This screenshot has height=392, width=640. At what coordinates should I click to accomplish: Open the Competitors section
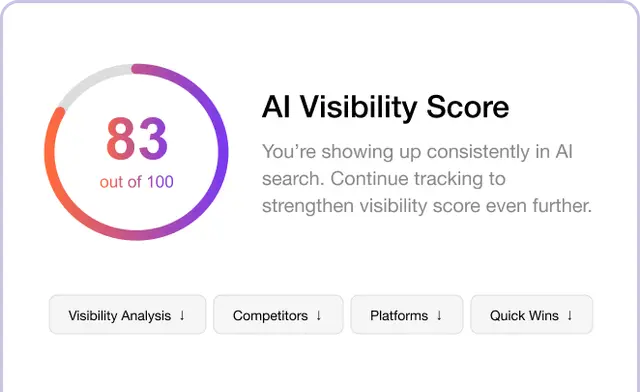(x=278, y=315)
